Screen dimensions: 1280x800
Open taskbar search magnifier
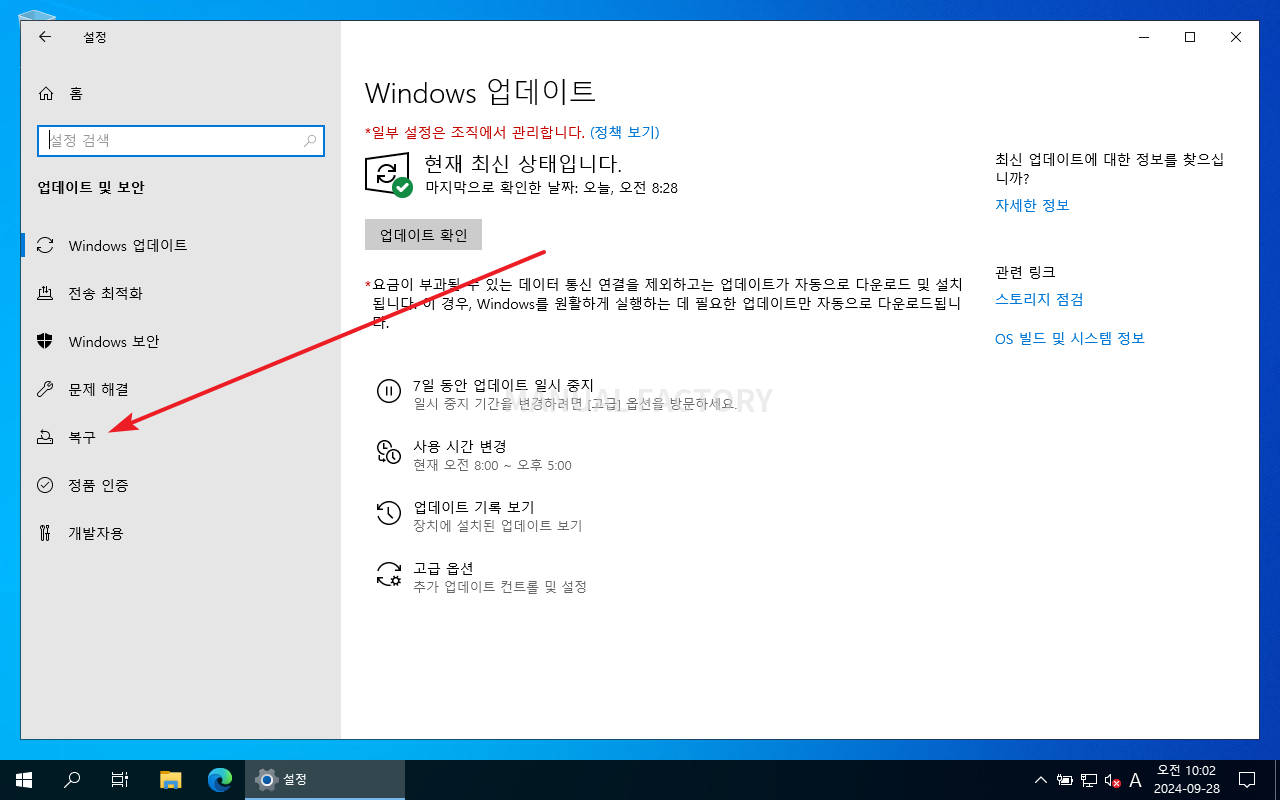coord(72,779)
